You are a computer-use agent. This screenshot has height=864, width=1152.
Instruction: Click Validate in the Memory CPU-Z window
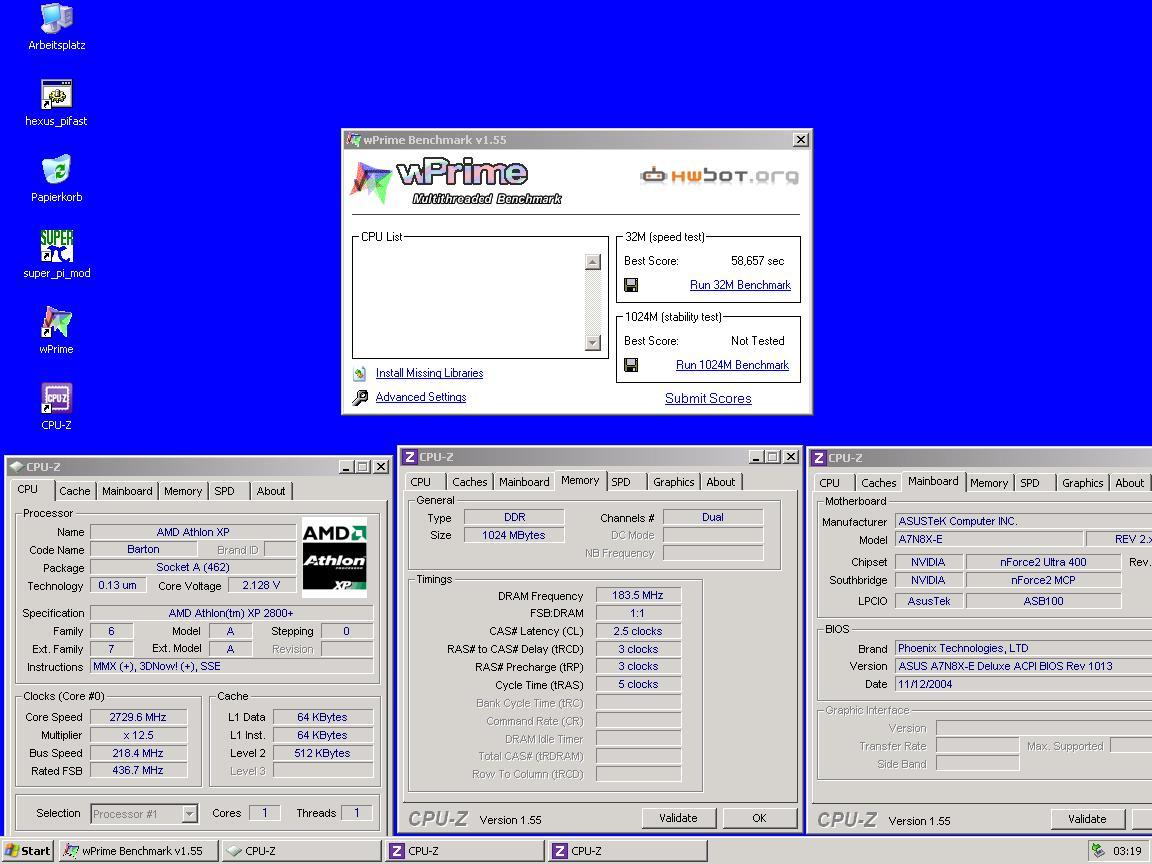click(x=678, y=818)
